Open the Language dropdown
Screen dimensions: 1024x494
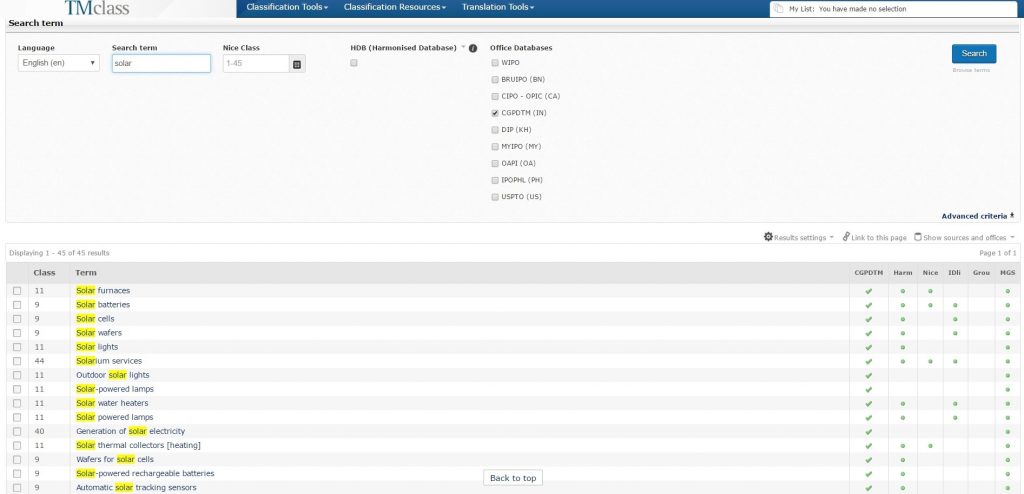59,63
